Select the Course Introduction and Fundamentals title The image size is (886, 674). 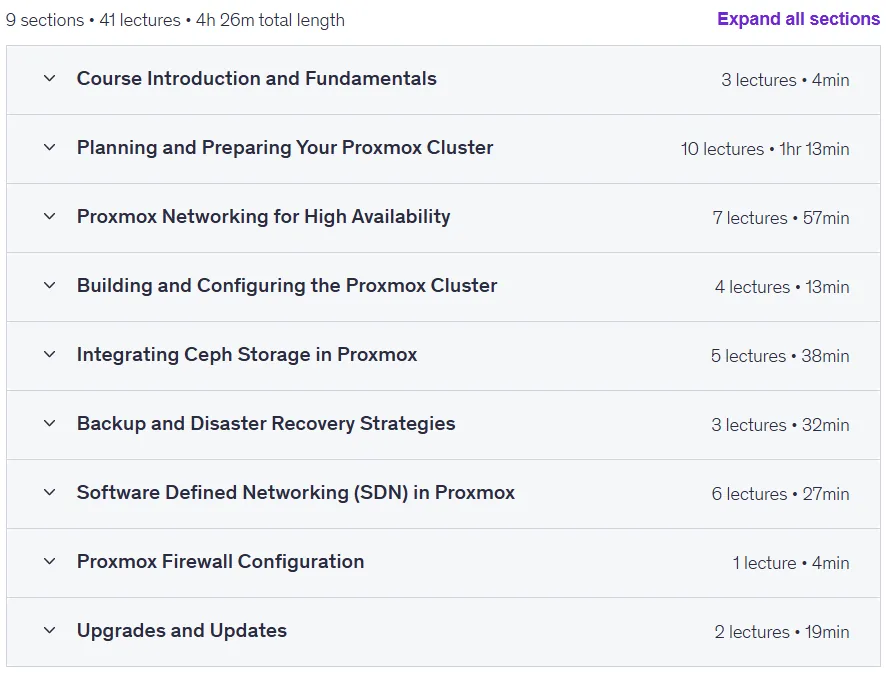[x=257, y=79]
